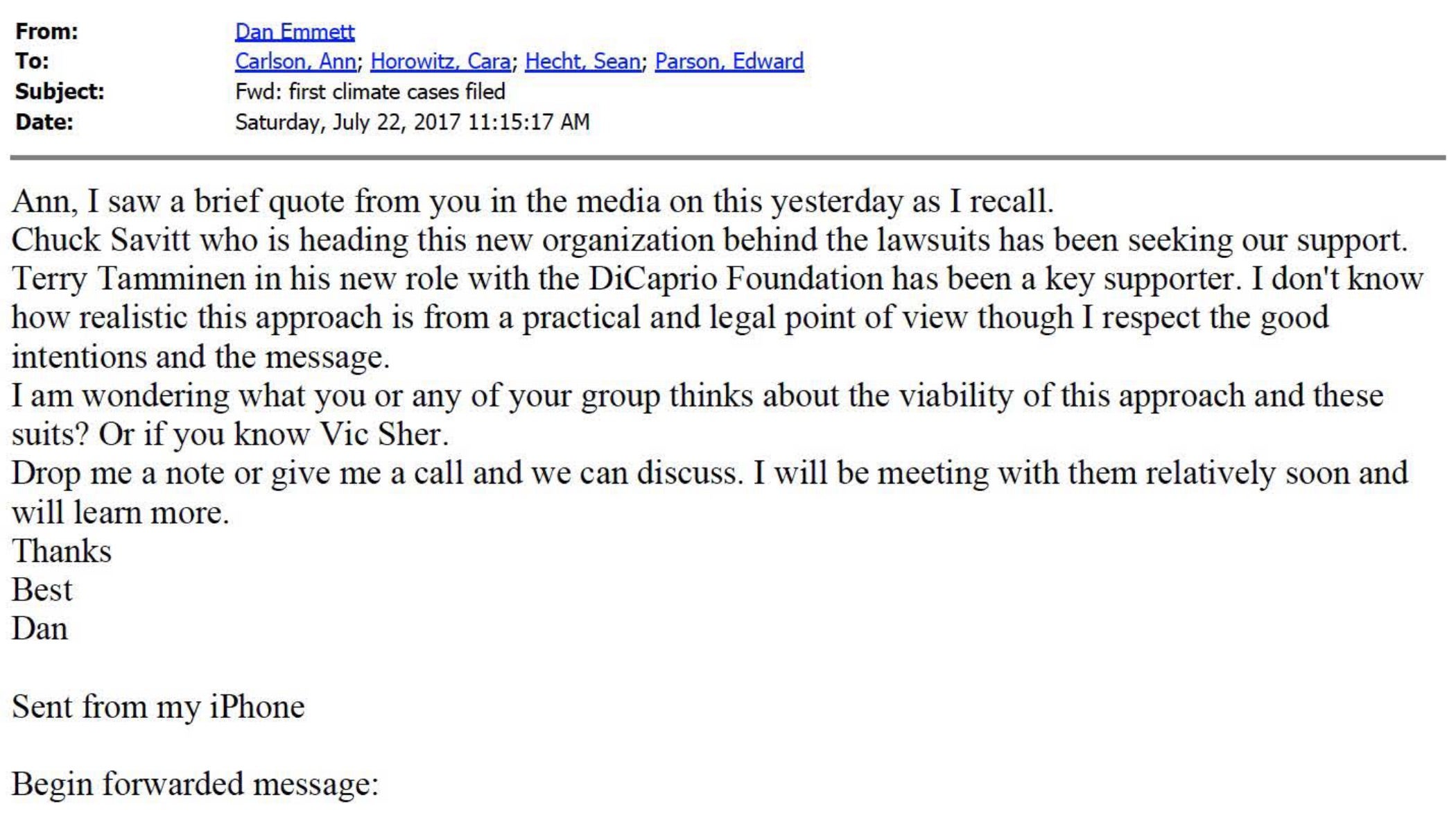Click the Date: header label
The width and height of the screenshot is (1456, 831).
click(x=44, y=122)
